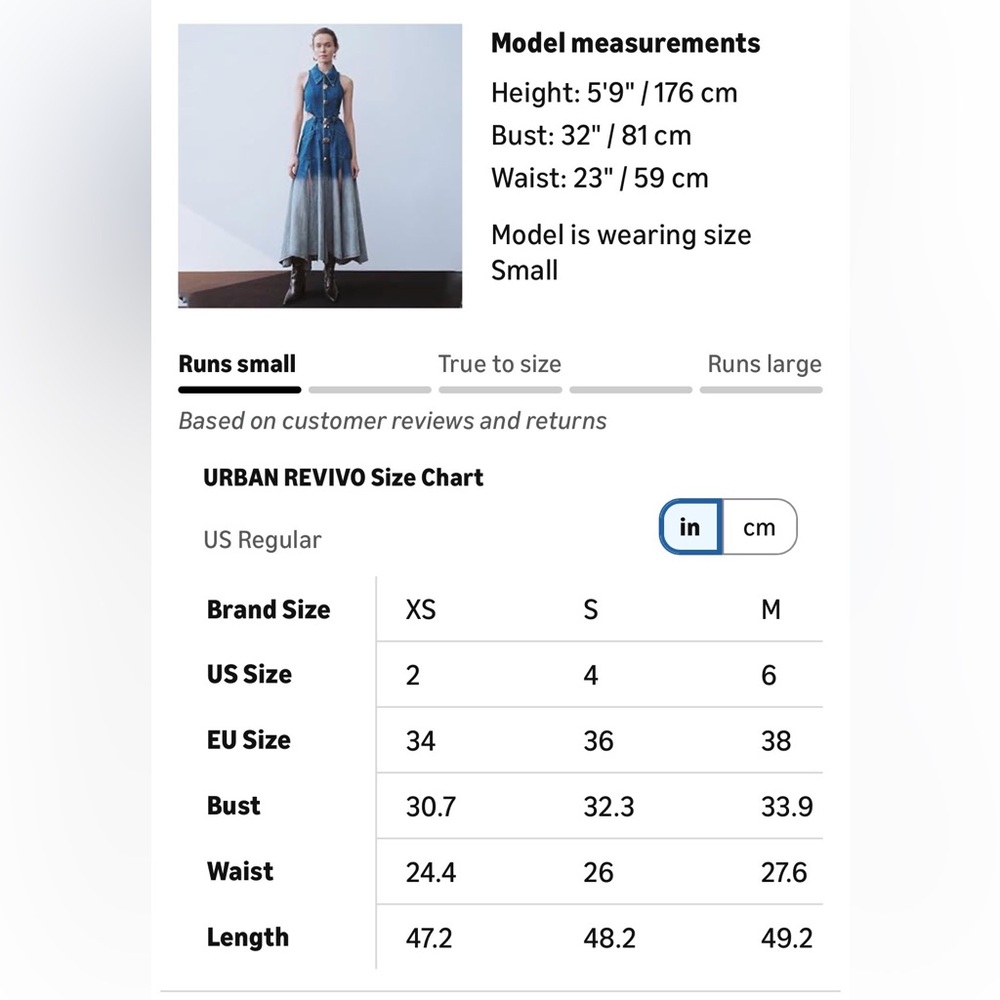Screen dimensions: 1000x1000
Task: Click the Brand Size row label
Action: tap(268, 609)
